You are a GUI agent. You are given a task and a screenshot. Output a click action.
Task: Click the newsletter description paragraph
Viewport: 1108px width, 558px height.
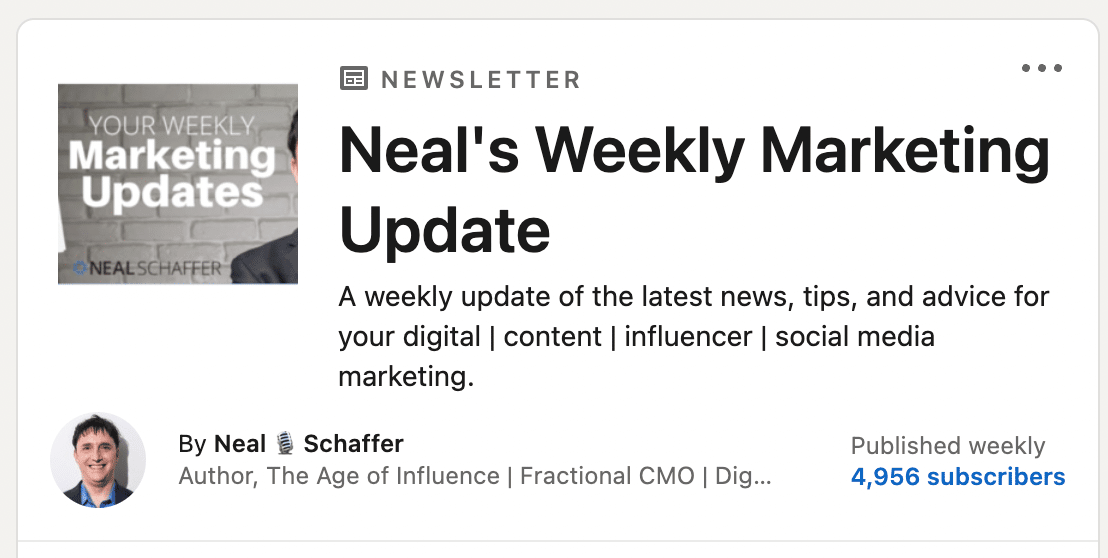point(694,336)
